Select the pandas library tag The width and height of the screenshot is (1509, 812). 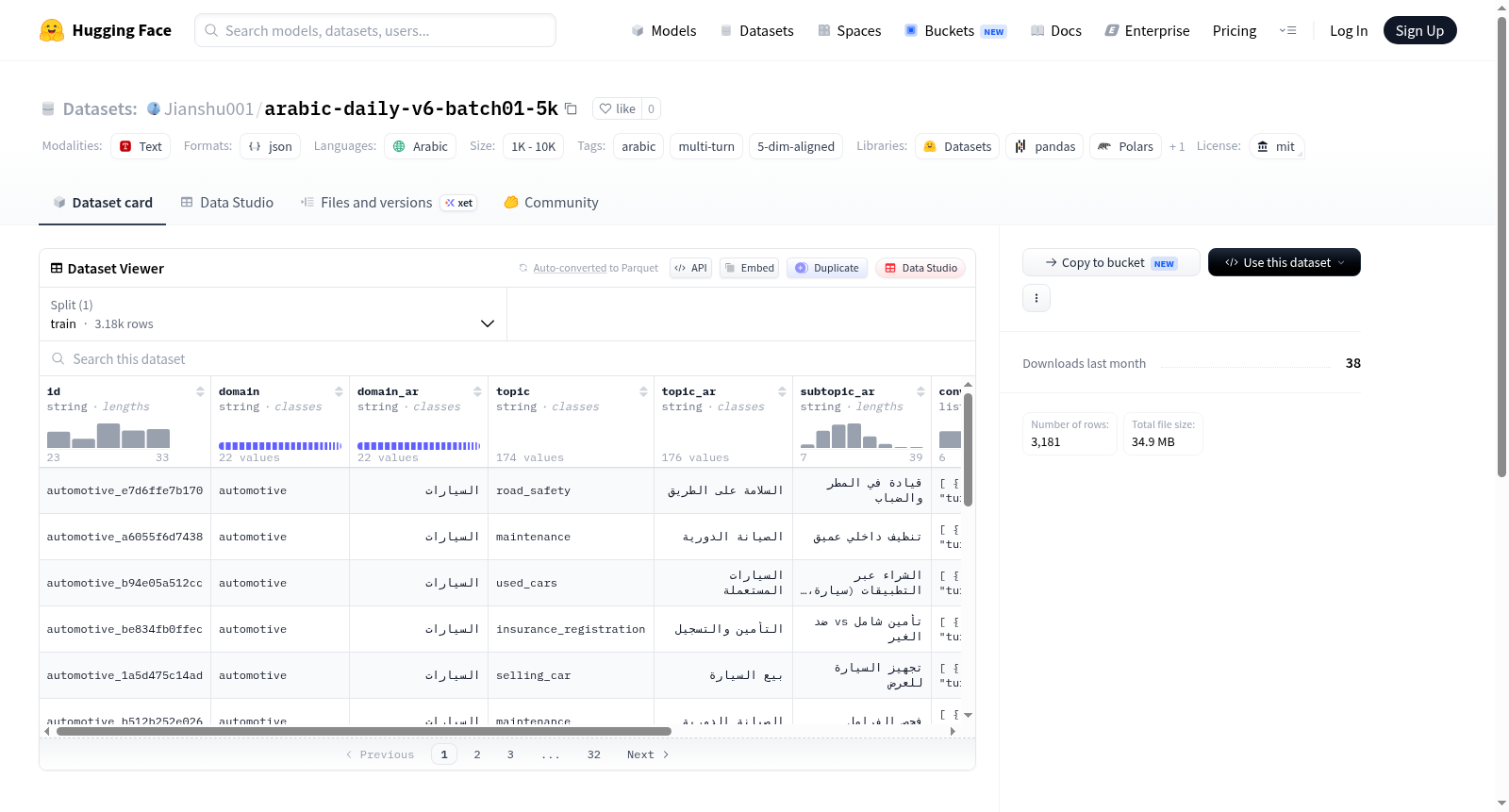click(1044, 146)
